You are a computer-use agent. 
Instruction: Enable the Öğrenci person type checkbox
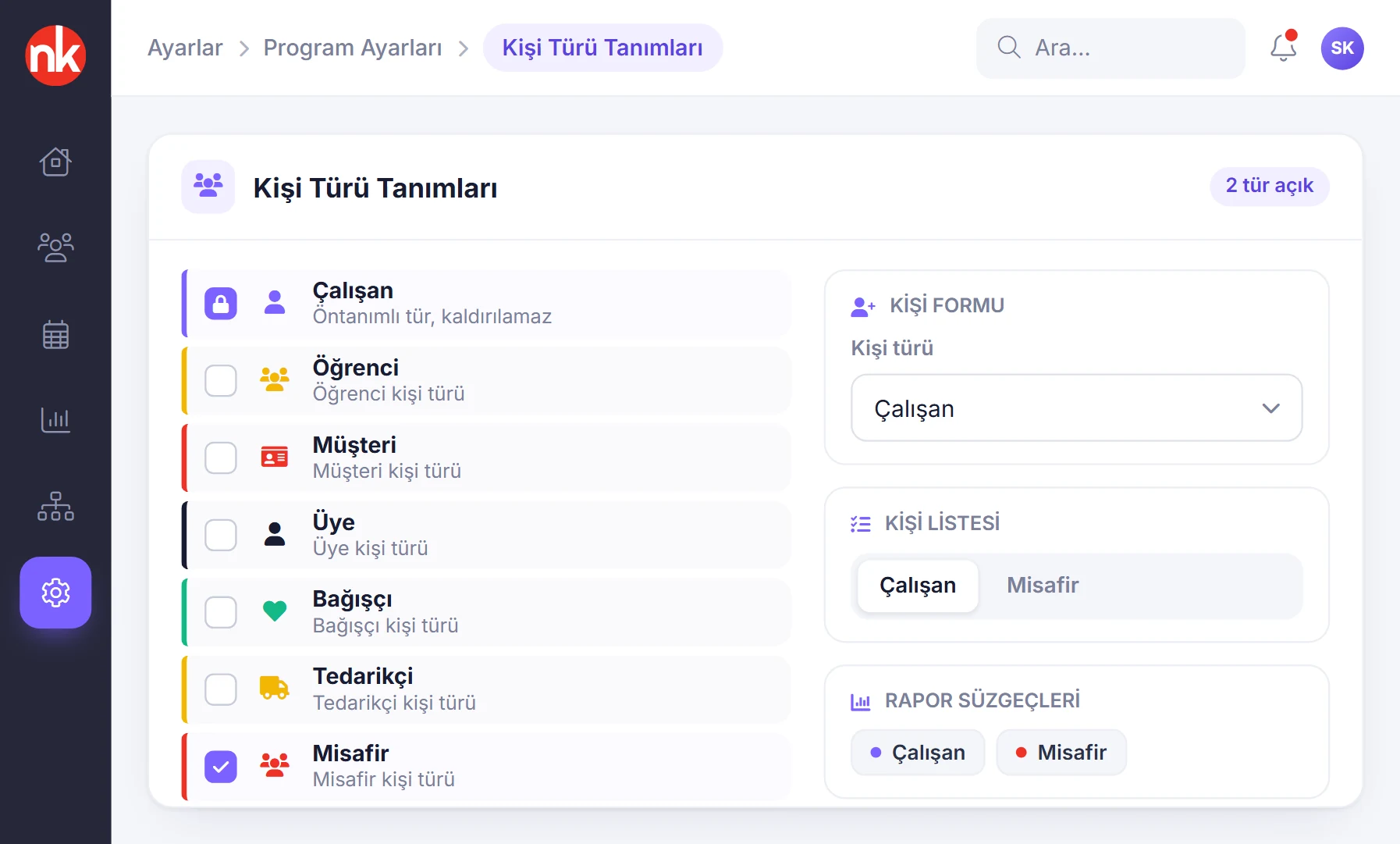(221, 381)
